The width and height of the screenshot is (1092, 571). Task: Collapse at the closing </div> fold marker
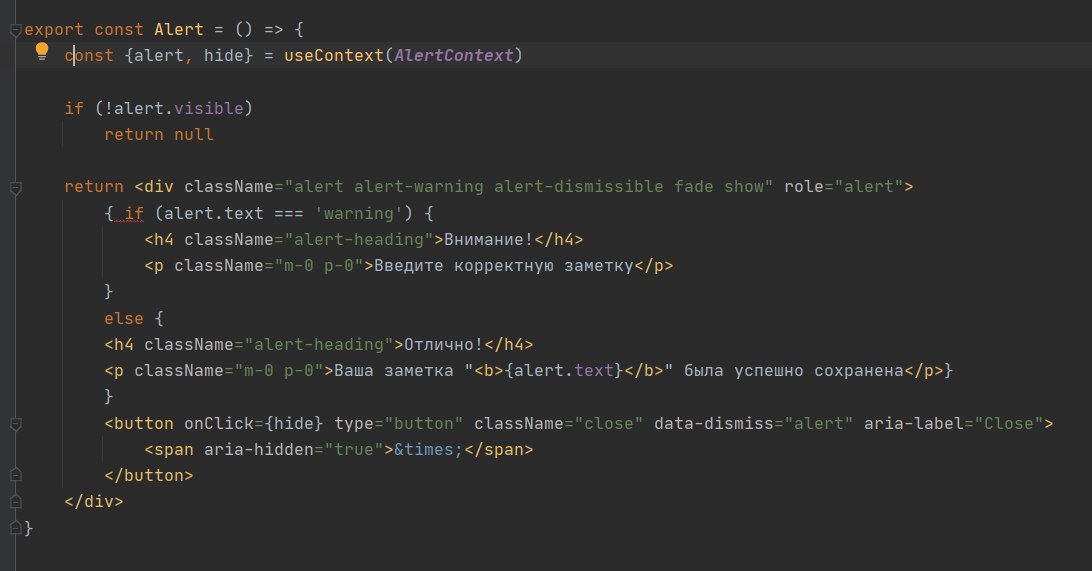coord(15,501)
